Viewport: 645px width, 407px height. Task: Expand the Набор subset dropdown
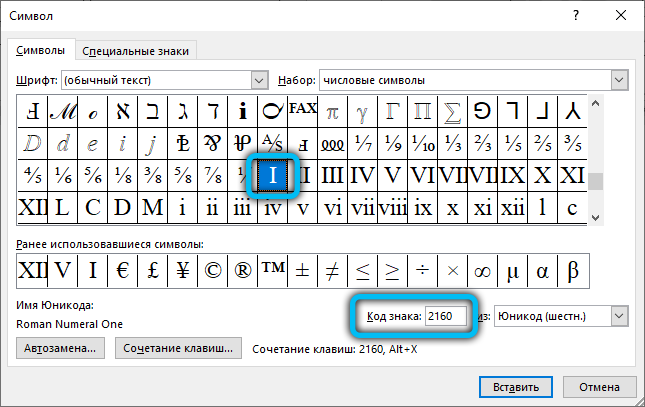point(620,80)
